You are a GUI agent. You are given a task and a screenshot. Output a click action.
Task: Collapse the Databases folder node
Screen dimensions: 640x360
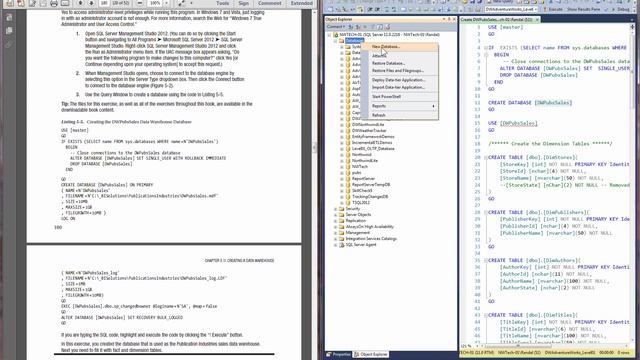click(336, 41)
